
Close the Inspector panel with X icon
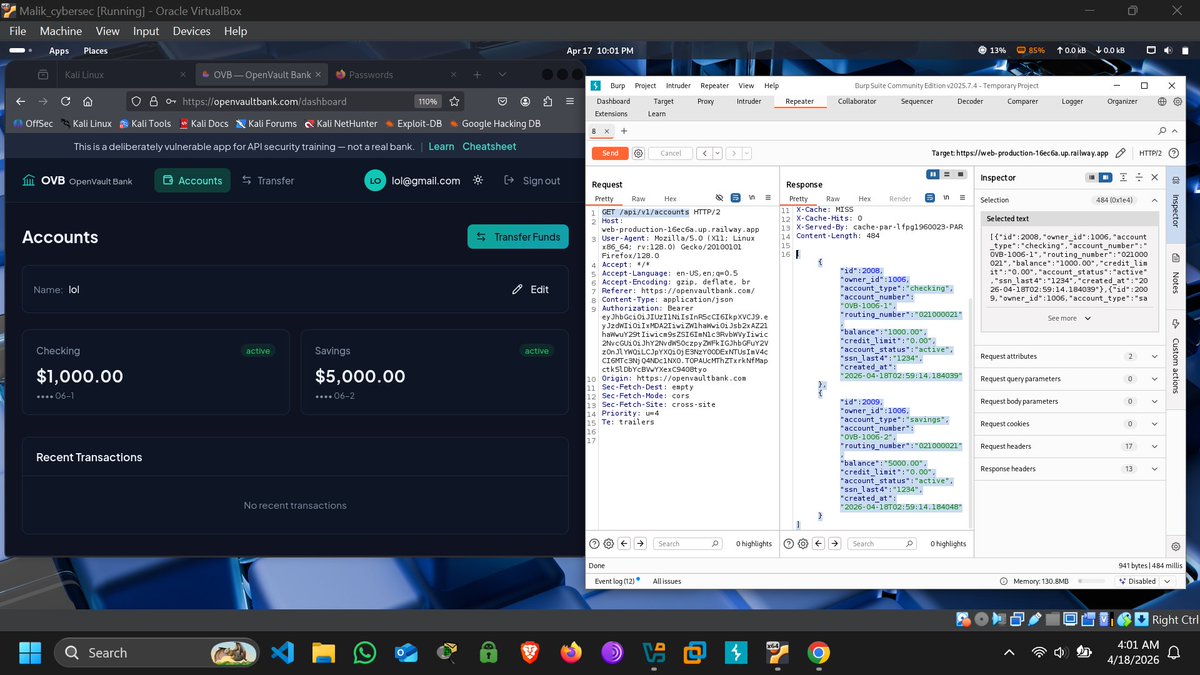(1155, 177)
